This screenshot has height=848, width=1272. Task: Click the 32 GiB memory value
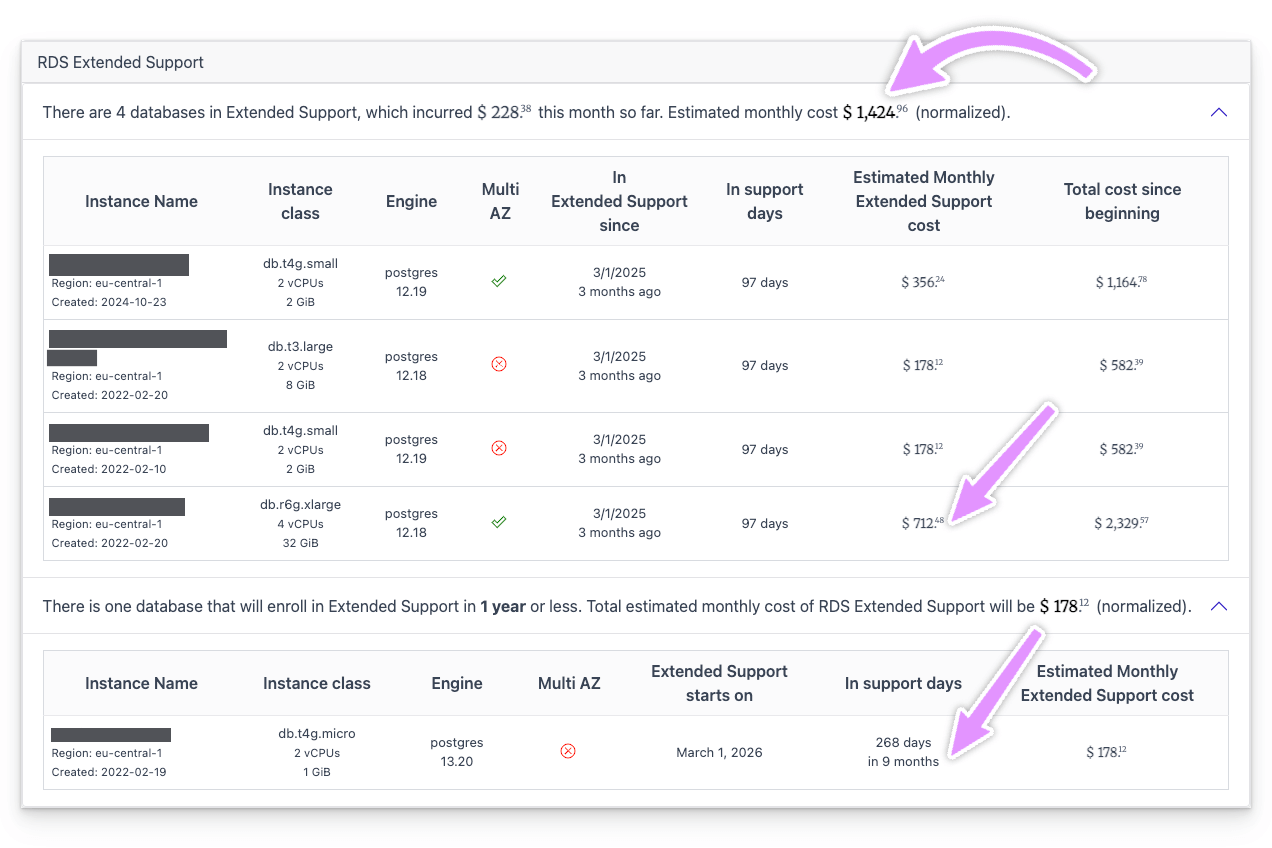tap(300, 543)
